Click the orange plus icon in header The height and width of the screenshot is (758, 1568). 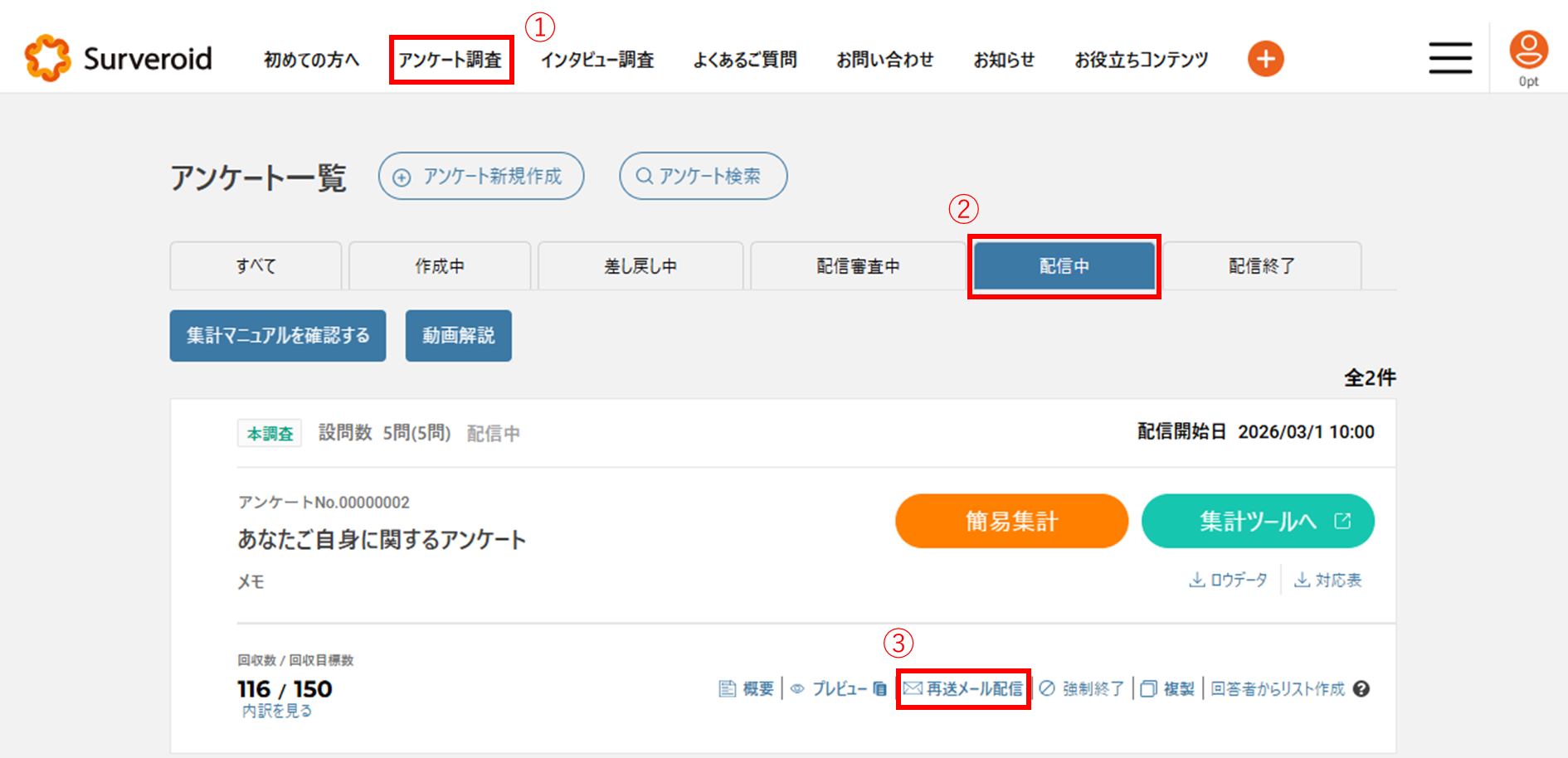(x=1265, y=59)
